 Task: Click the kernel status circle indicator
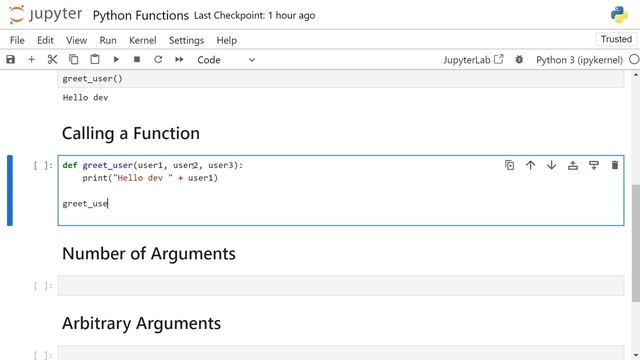[x=634, y=60]
